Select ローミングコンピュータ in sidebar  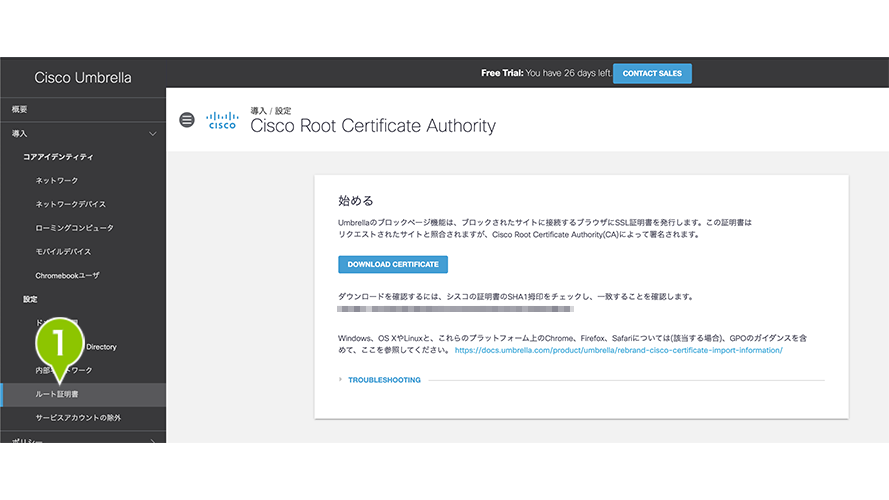click(74, 228)
